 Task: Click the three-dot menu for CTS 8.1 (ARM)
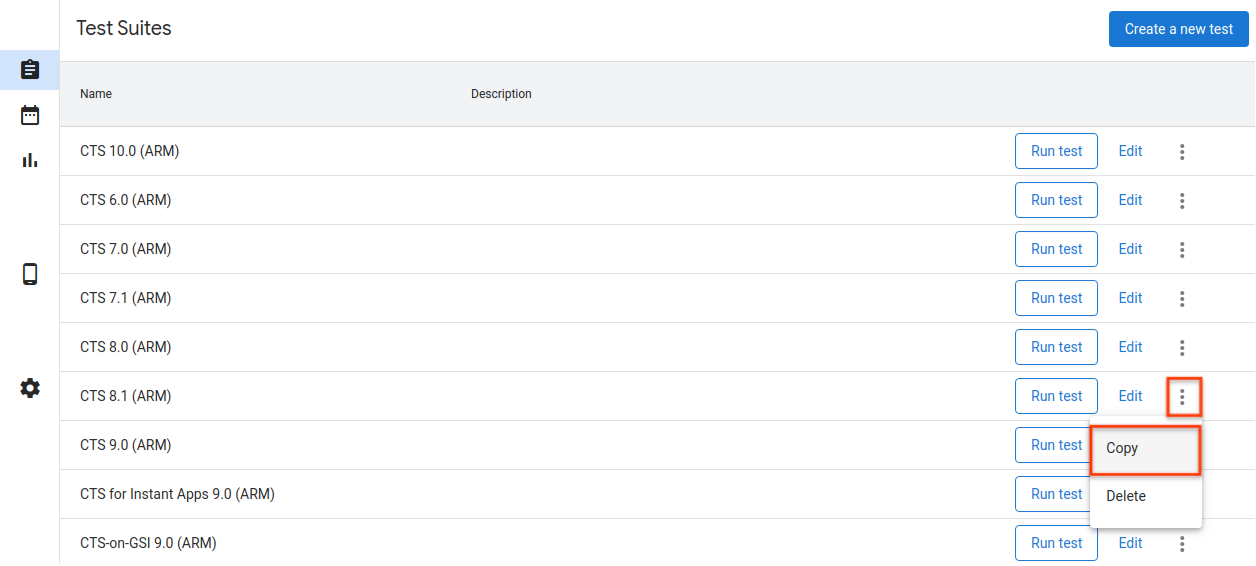(1182, 397)
